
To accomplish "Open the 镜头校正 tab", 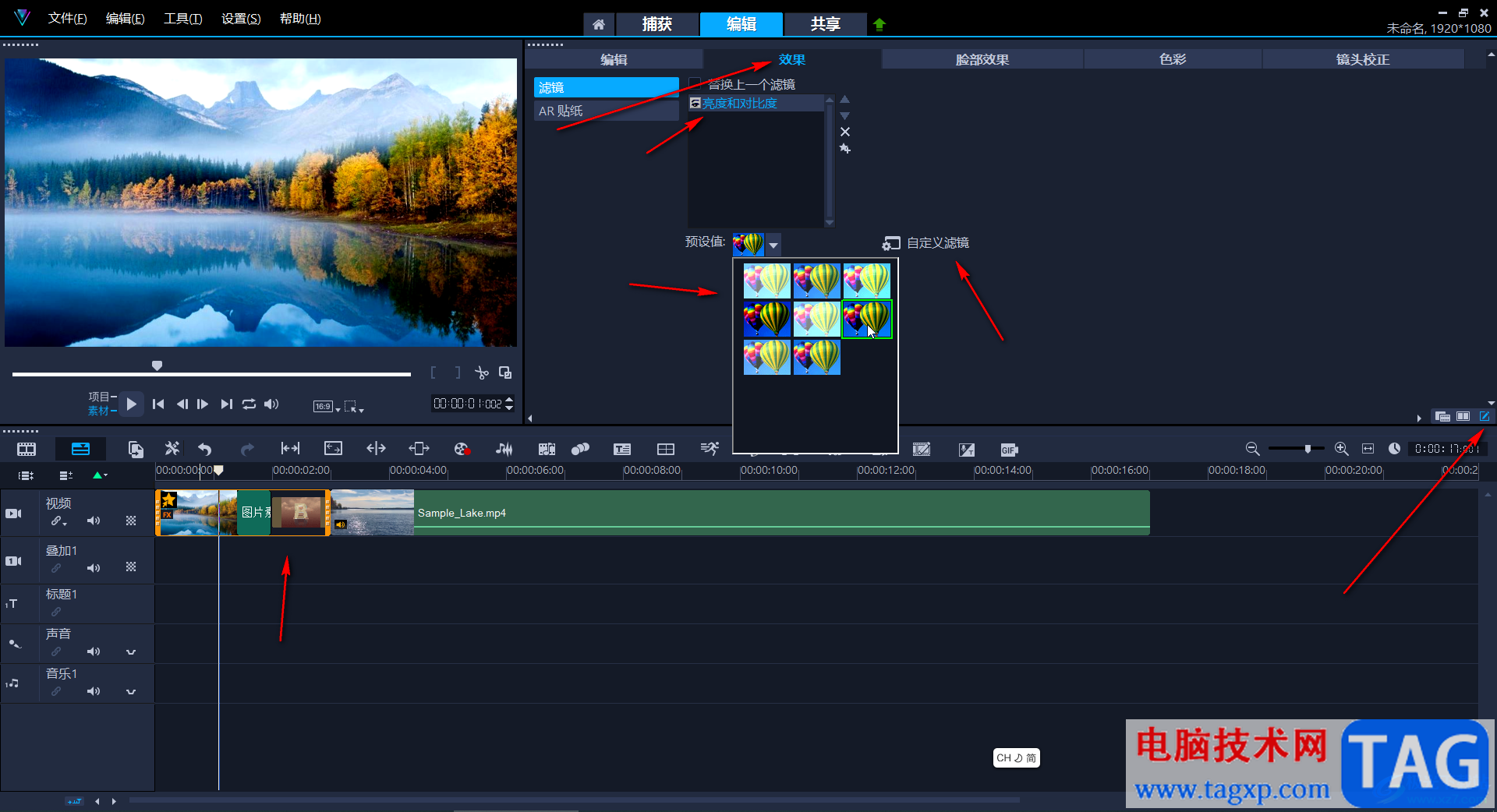I will 1363,59.
